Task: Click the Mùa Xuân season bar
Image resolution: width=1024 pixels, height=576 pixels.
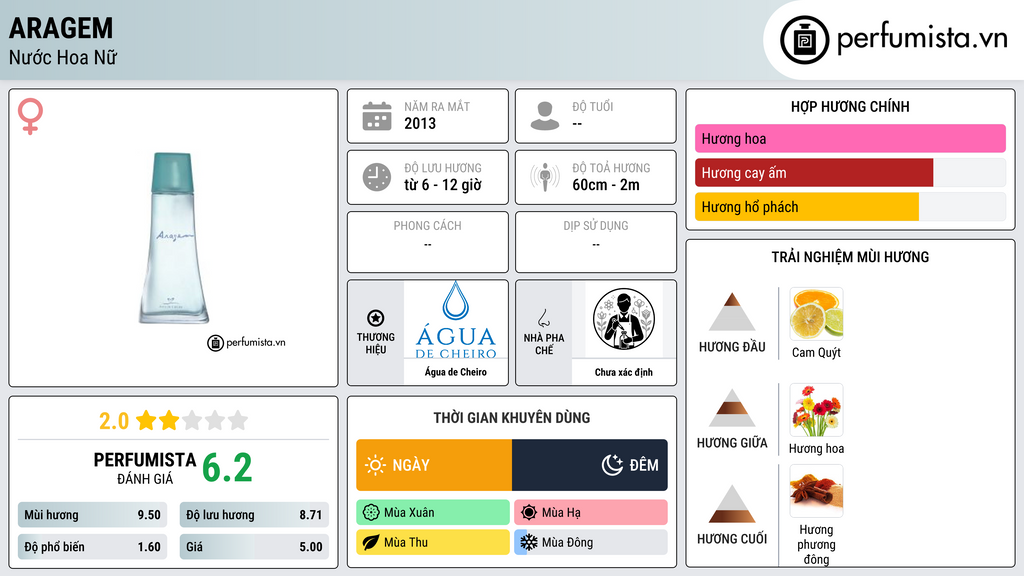Action: (x=433, y=513)
